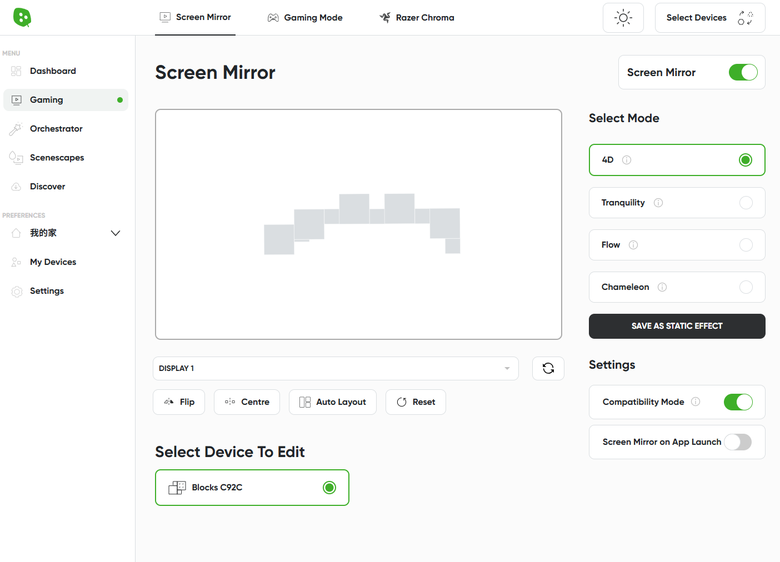Click the Gaming monitor icon in sidebar
This screenshot has height=562, width=780.
coord(16,100)
